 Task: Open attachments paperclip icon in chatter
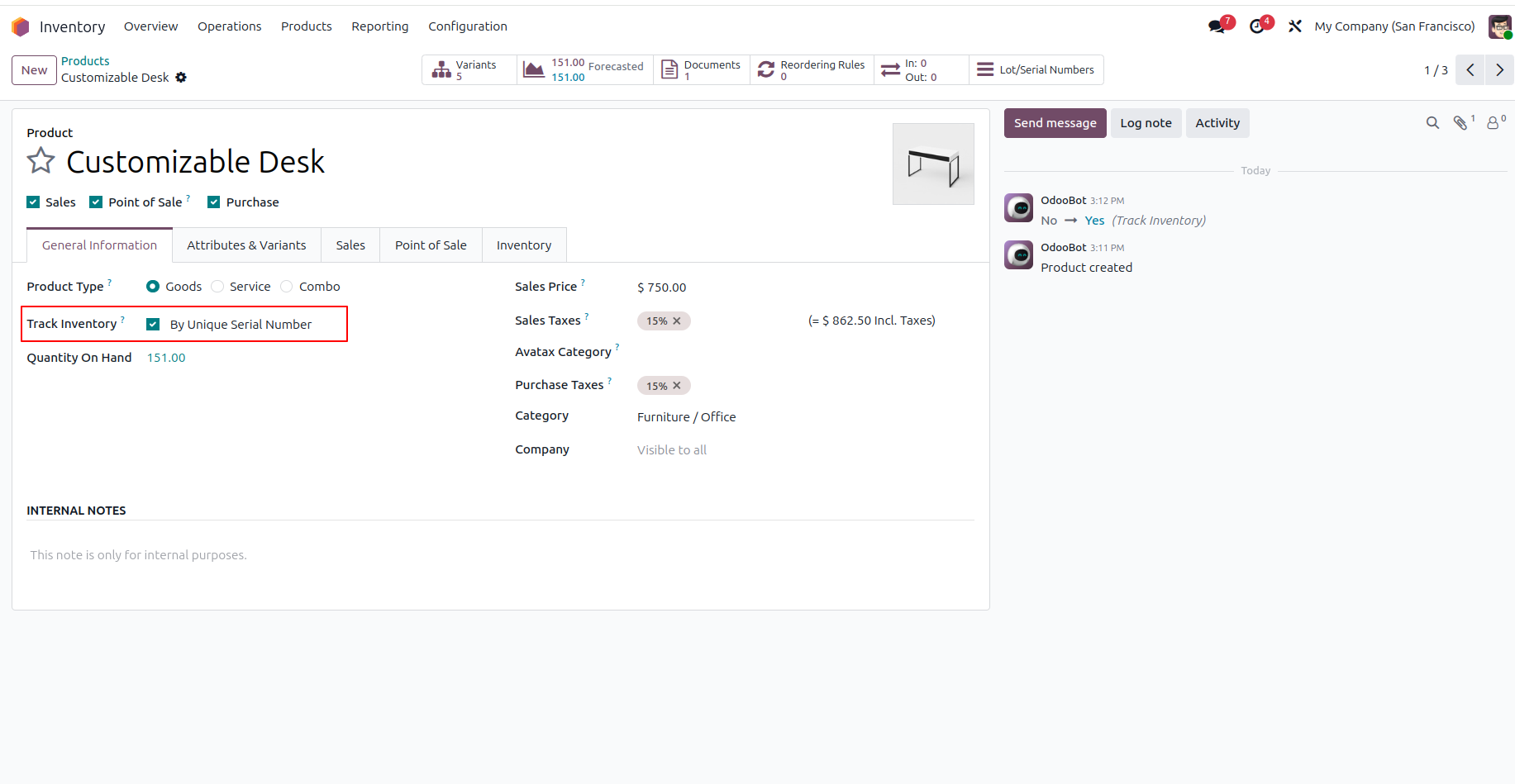click(1461, 123)
